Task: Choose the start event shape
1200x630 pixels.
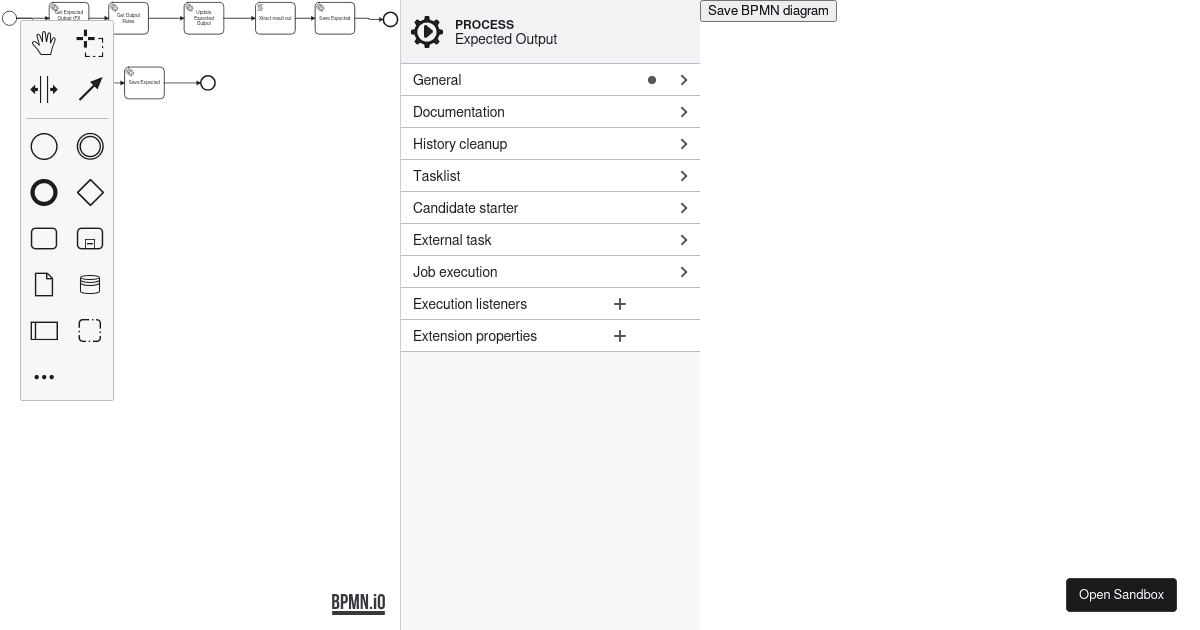Action: click(x=44, y=146)
